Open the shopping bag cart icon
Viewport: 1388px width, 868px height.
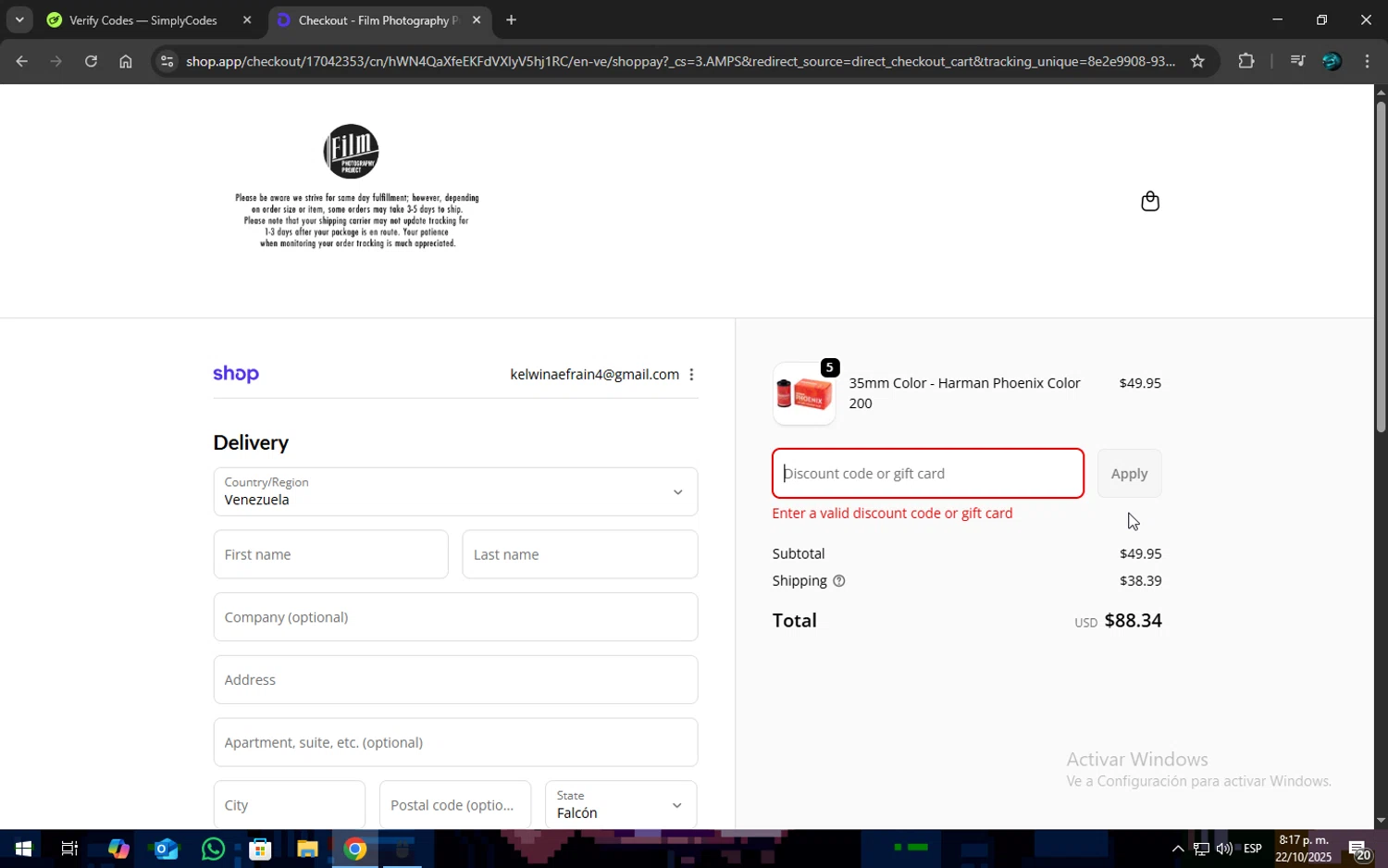[x=1150, y=201]
